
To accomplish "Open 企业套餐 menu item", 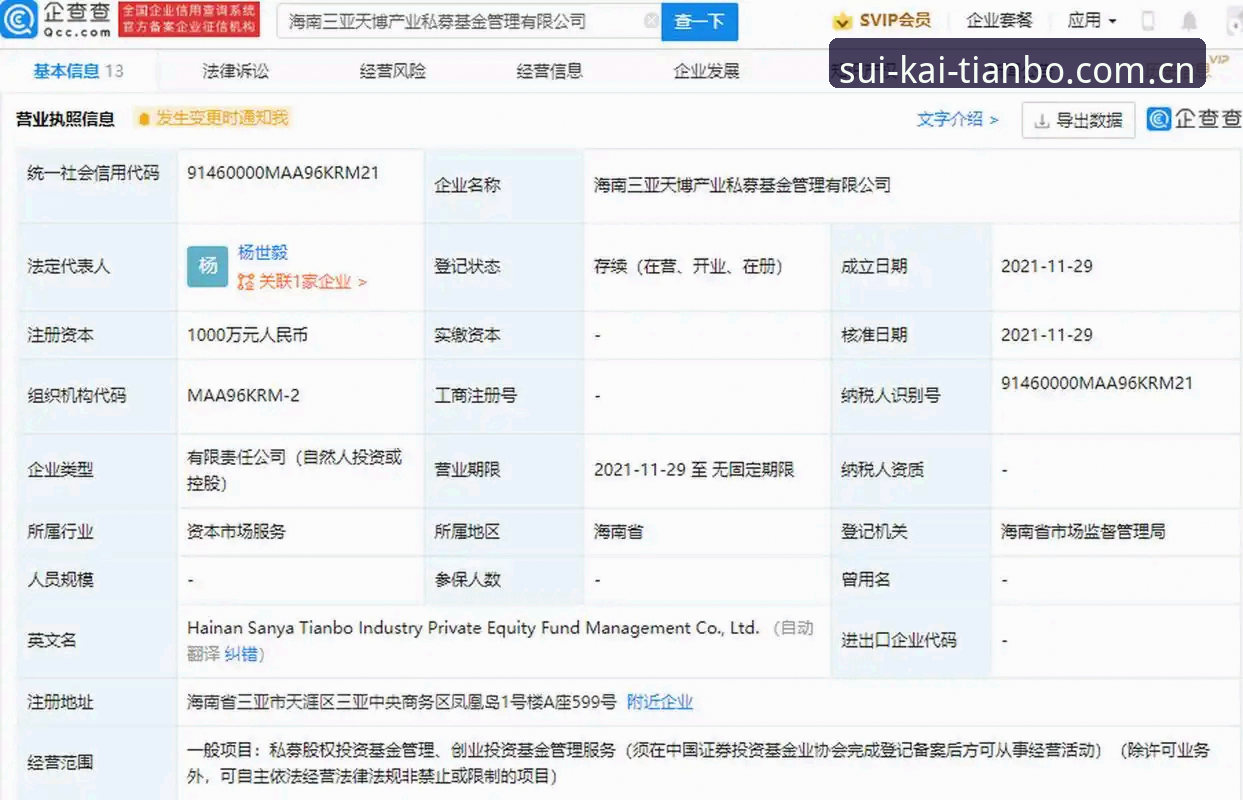I will 1000,20.
